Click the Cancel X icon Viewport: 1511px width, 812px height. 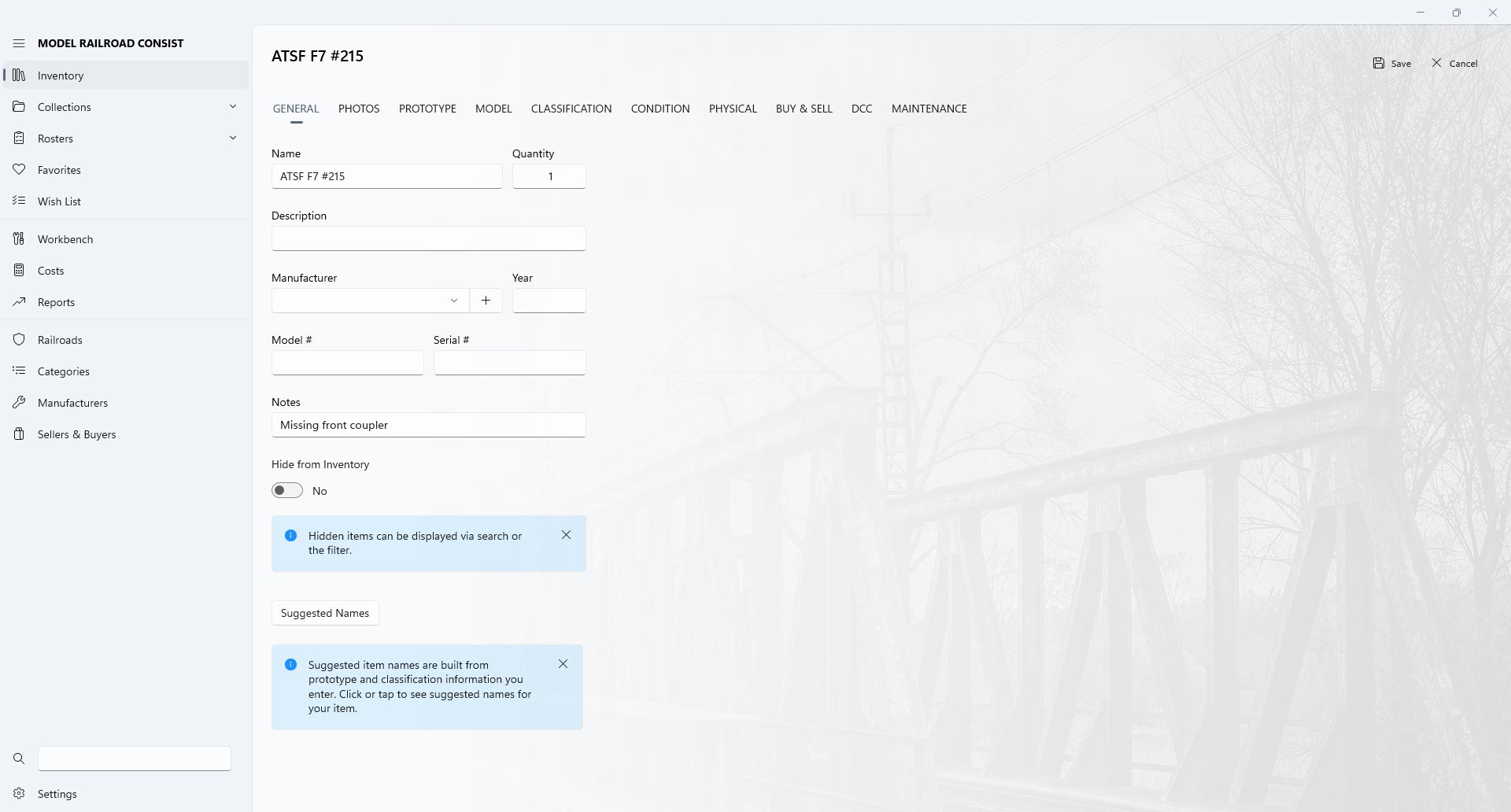(1436, 63)
